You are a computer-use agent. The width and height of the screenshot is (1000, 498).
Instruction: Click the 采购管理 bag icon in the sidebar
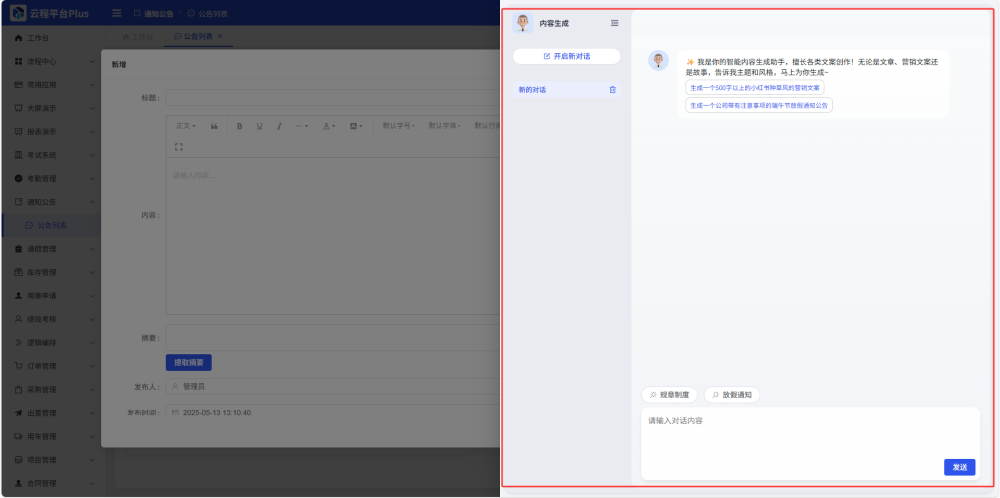point(18,389)
